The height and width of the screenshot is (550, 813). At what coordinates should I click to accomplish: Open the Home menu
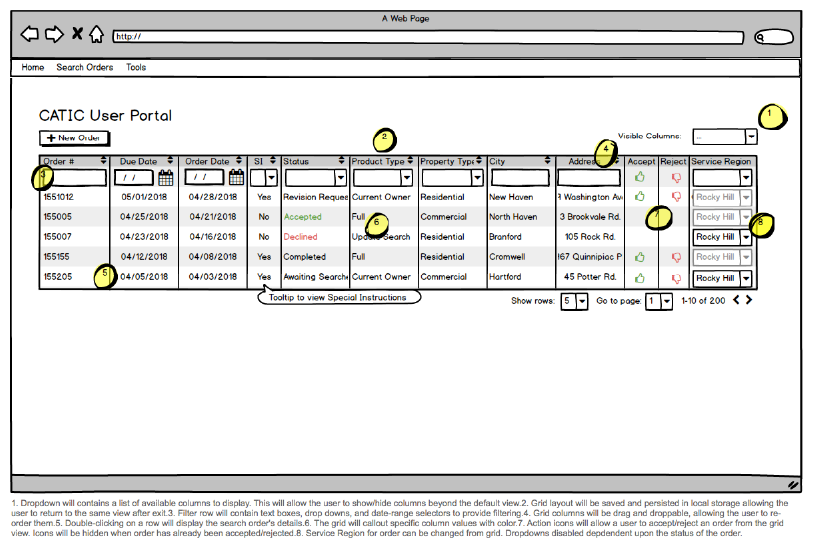click(x=33, y=67)
